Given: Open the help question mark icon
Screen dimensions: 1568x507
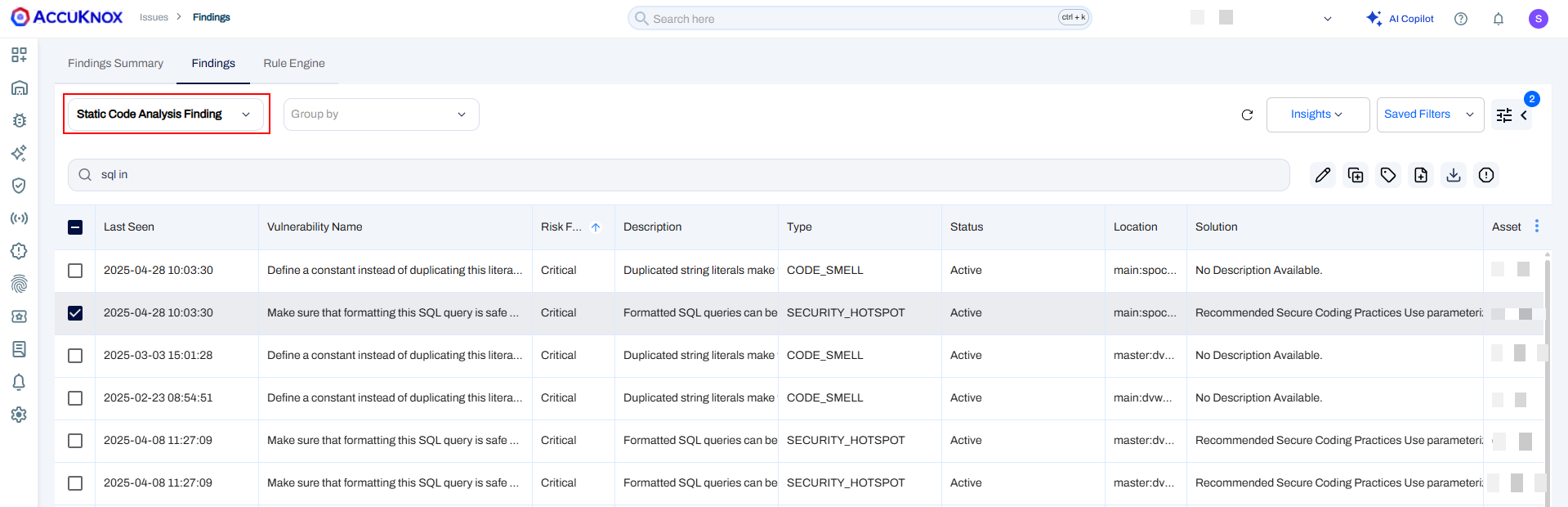Looking at the screenshot, I should pos(1461,19).
